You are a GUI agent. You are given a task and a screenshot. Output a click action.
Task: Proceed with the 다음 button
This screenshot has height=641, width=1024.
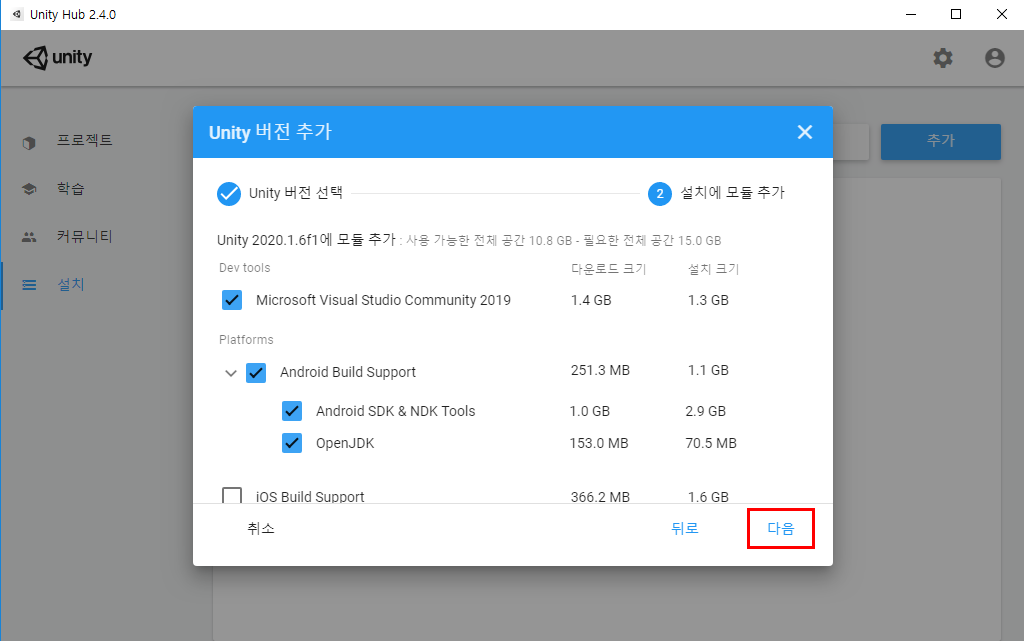click(x=780, y=528)
